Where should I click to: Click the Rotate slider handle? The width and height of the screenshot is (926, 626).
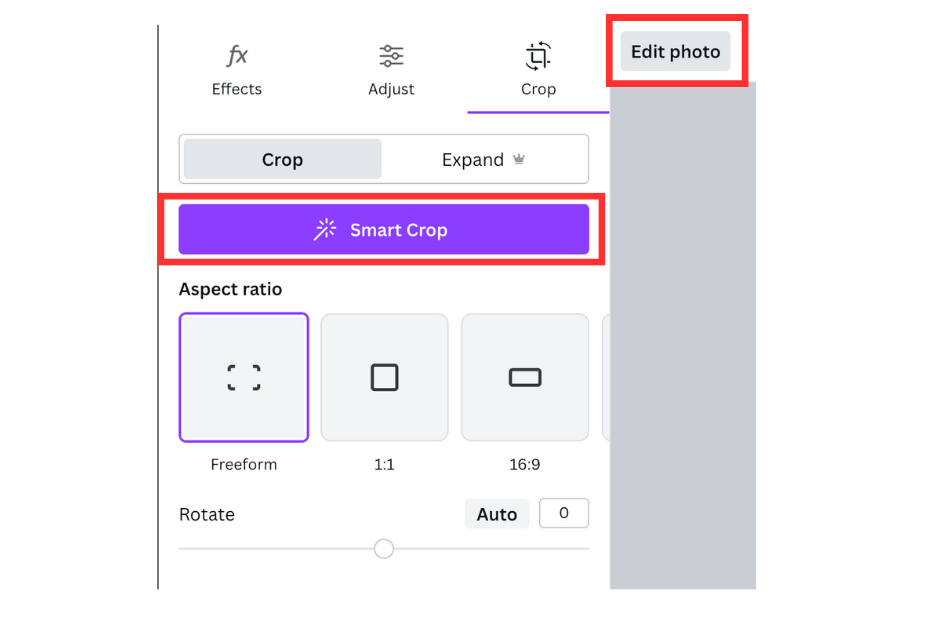tap(384, 549)
